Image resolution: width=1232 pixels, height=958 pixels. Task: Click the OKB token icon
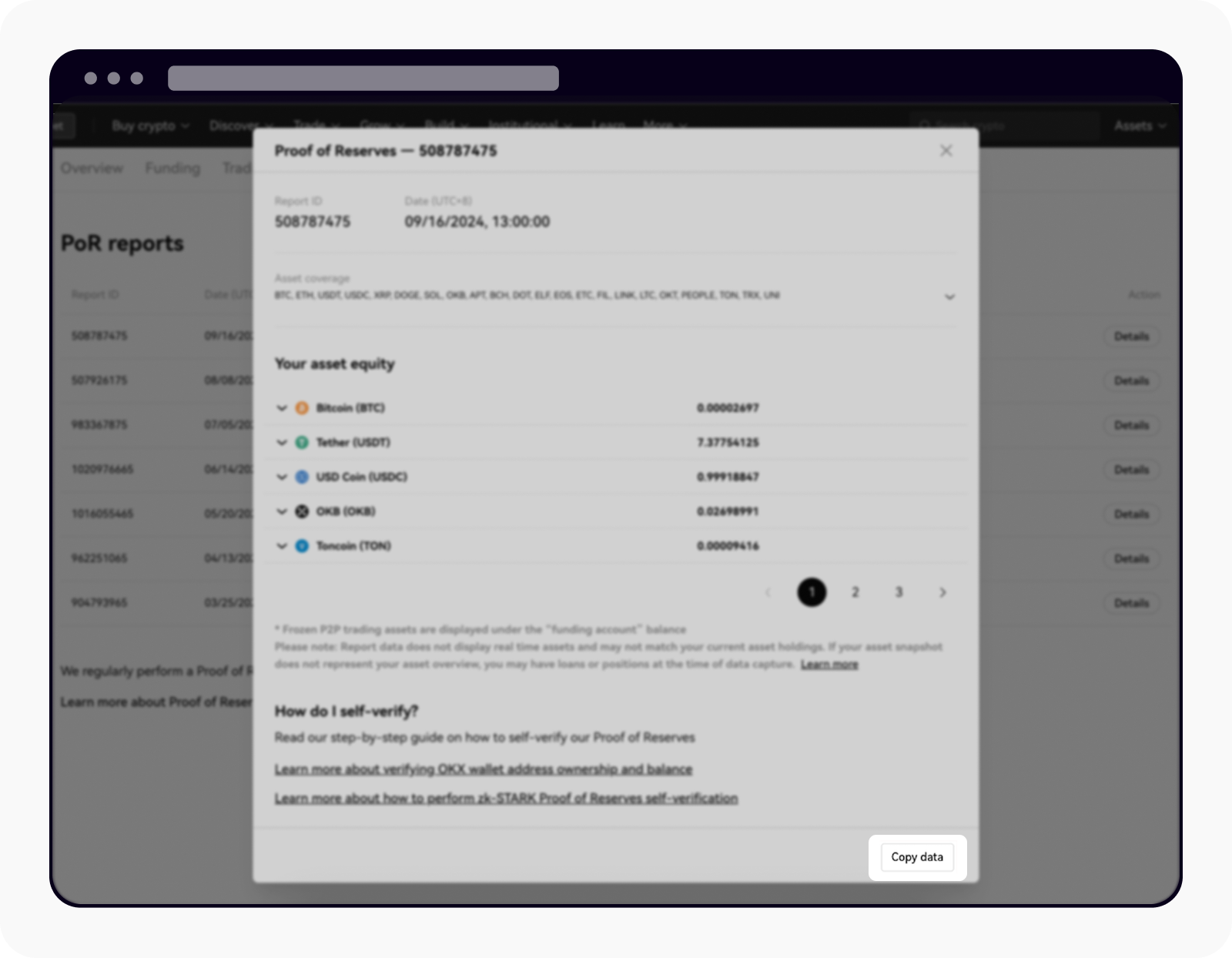tap(302, 511)
